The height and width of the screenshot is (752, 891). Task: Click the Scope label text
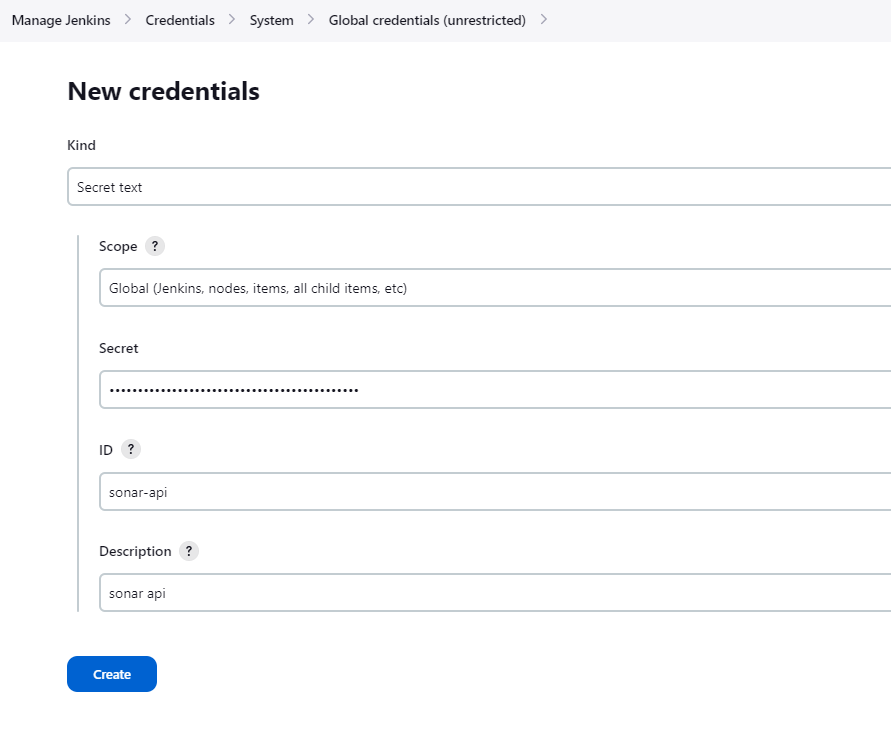coord(118,246)
